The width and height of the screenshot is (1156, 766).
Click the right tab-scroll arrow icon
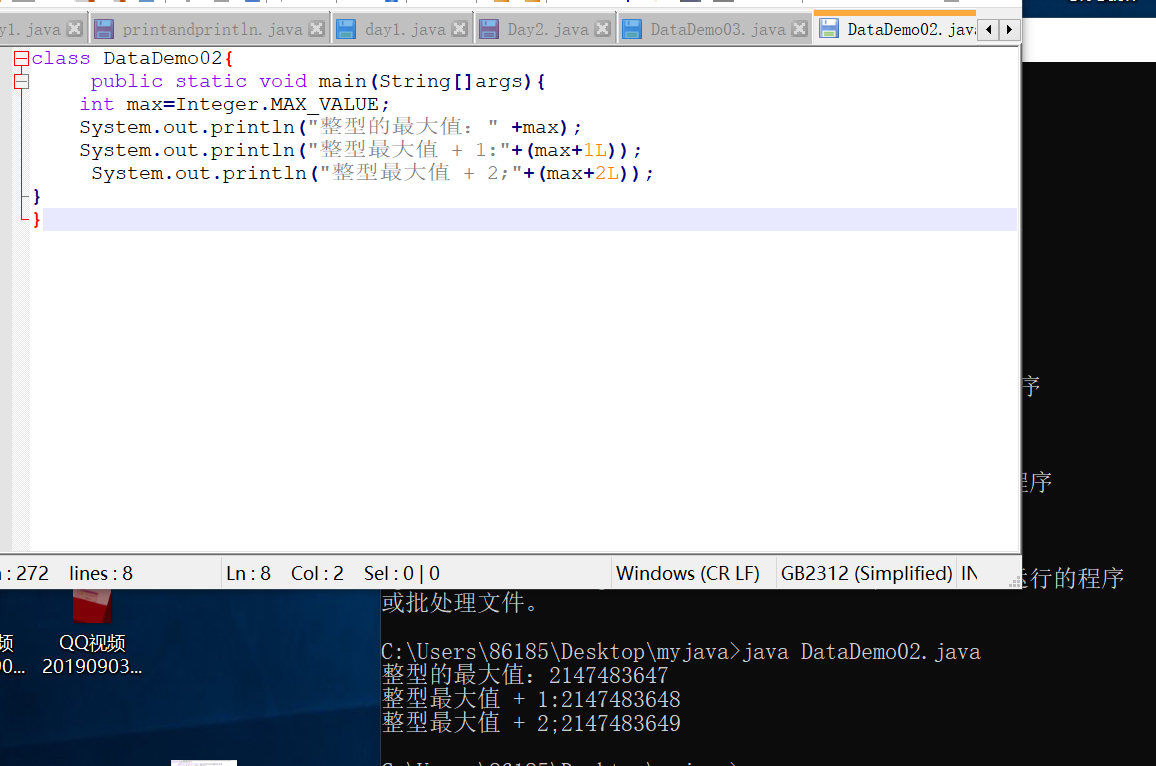point(1009,30)
